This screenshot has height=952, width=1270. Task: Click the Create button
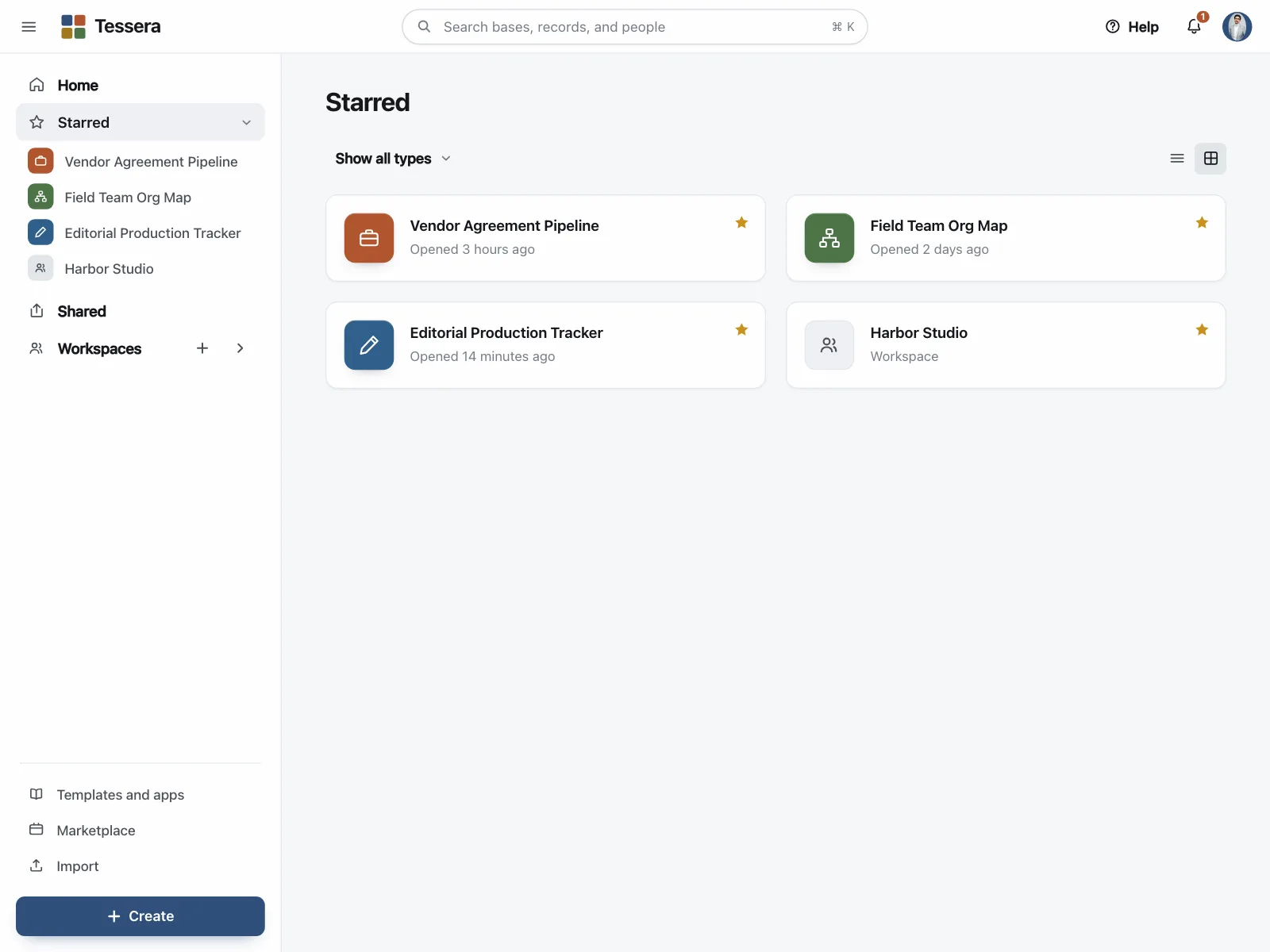point(140,916)
